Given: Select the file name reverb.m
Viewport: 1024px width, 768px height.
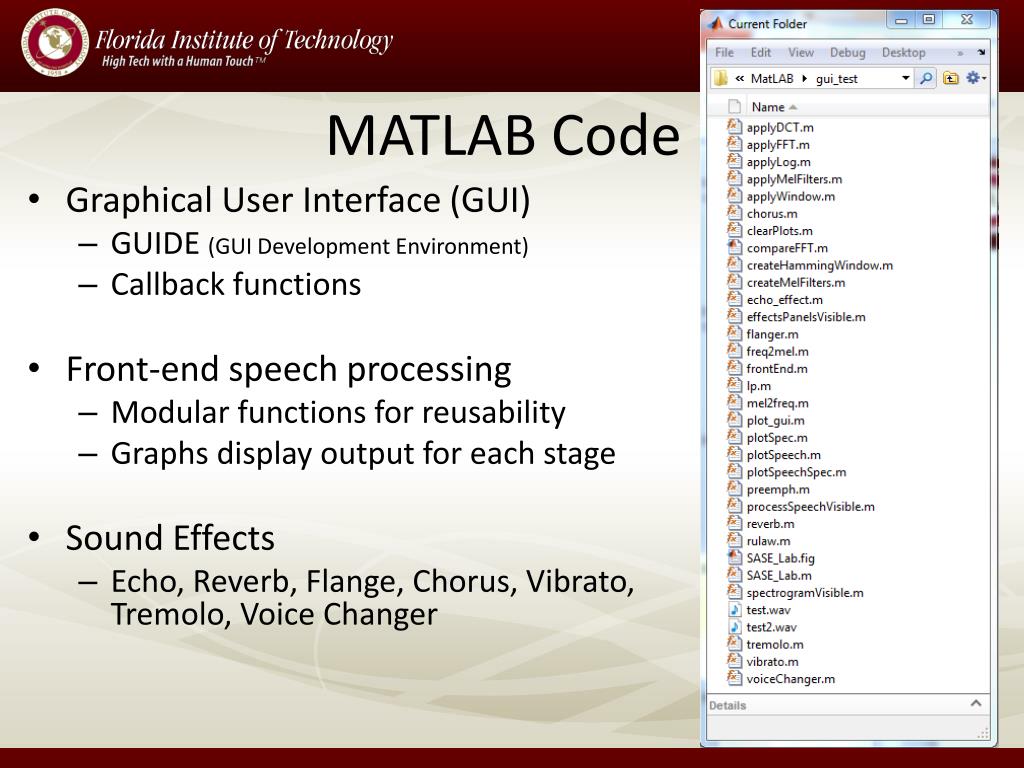Looking at the screenshot, I should pyautogui.click(x=771, y=524).
